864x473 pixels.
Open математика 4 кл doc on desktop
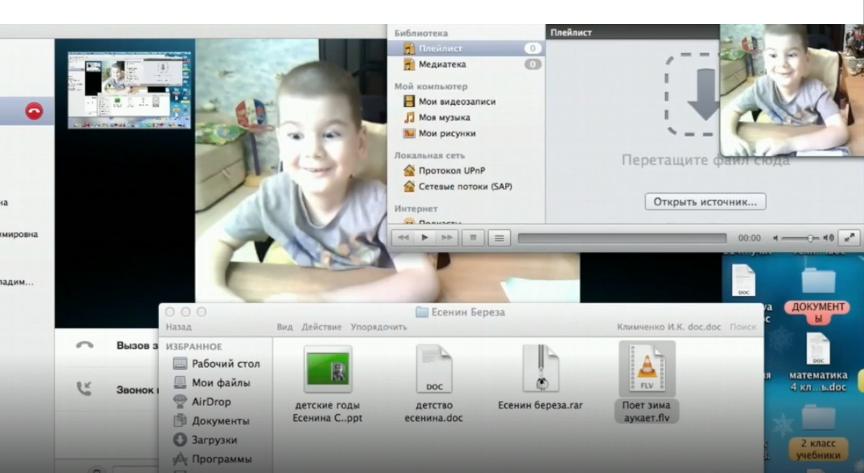pos(818,363)
